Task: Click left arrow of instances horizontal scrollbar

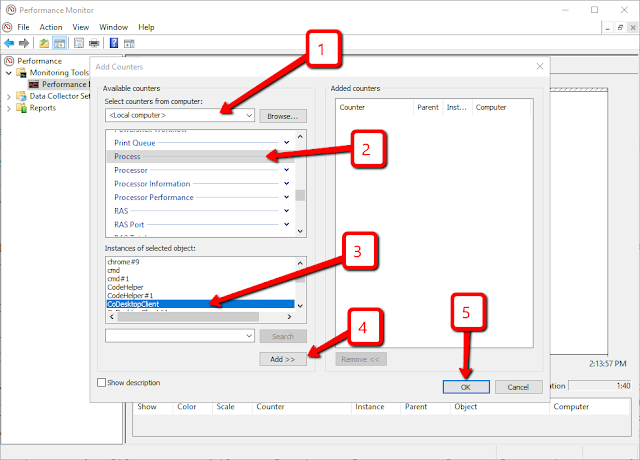Action: click(112, 317)
